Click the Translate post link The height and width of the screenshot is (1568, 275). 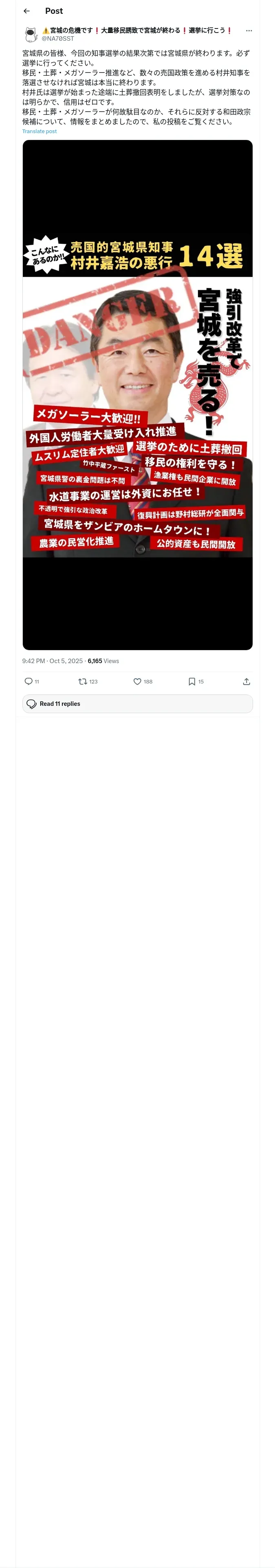(x=39, y=131)
